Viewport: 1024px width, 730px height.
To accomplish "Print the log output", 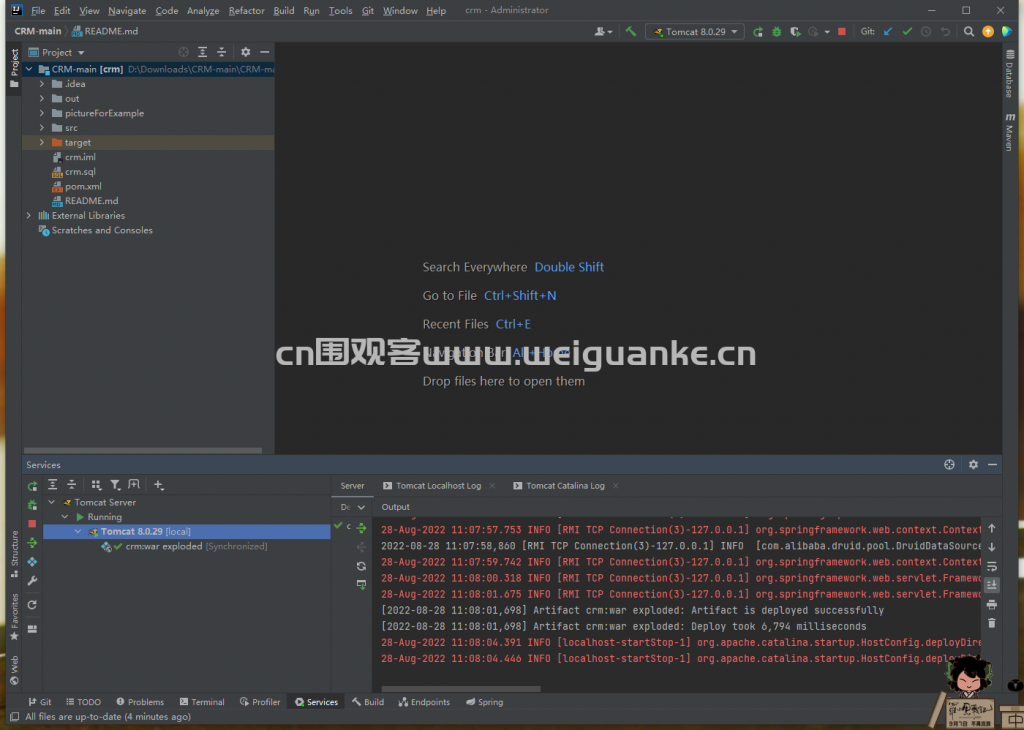I will coord(990,603).
